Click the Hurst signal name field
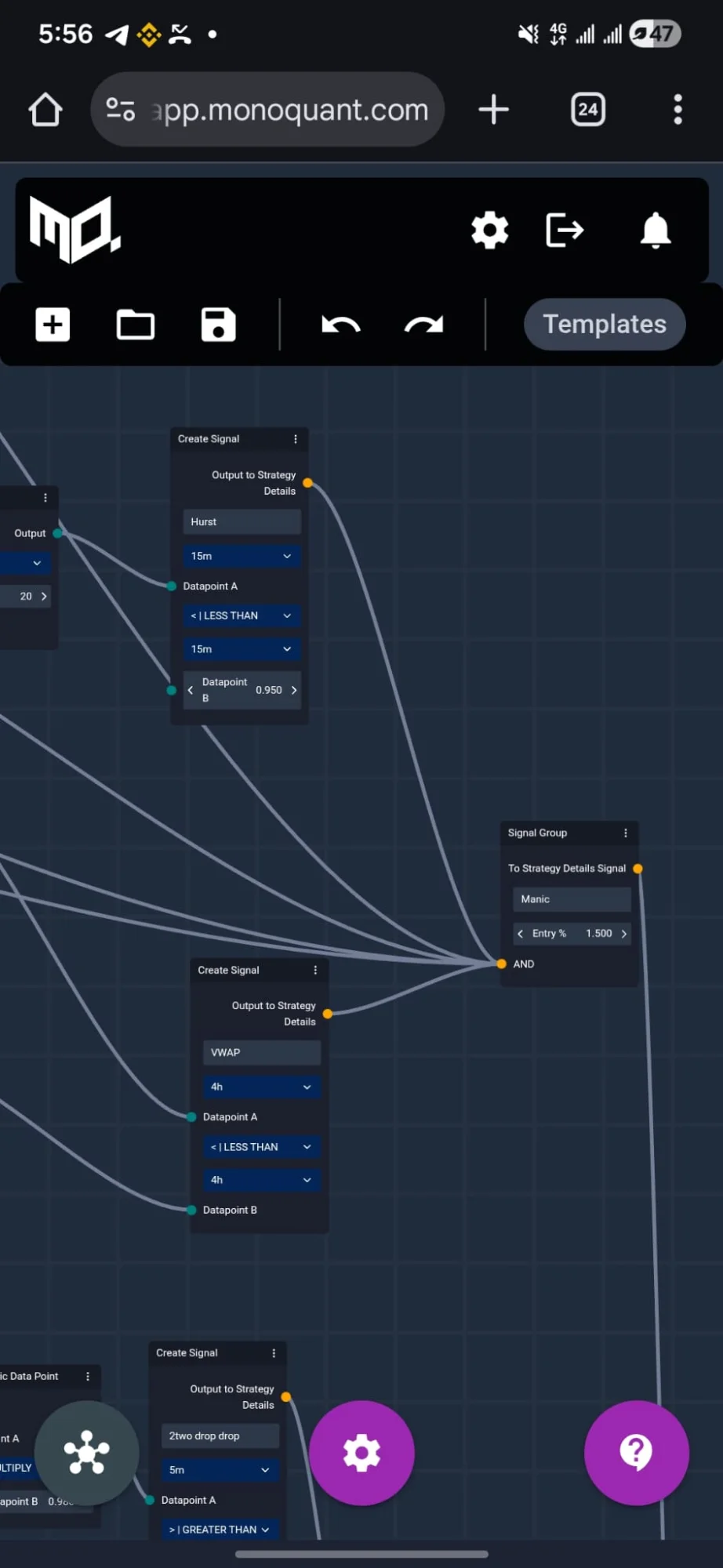The image size is (723, 1568). pos(242,522)
